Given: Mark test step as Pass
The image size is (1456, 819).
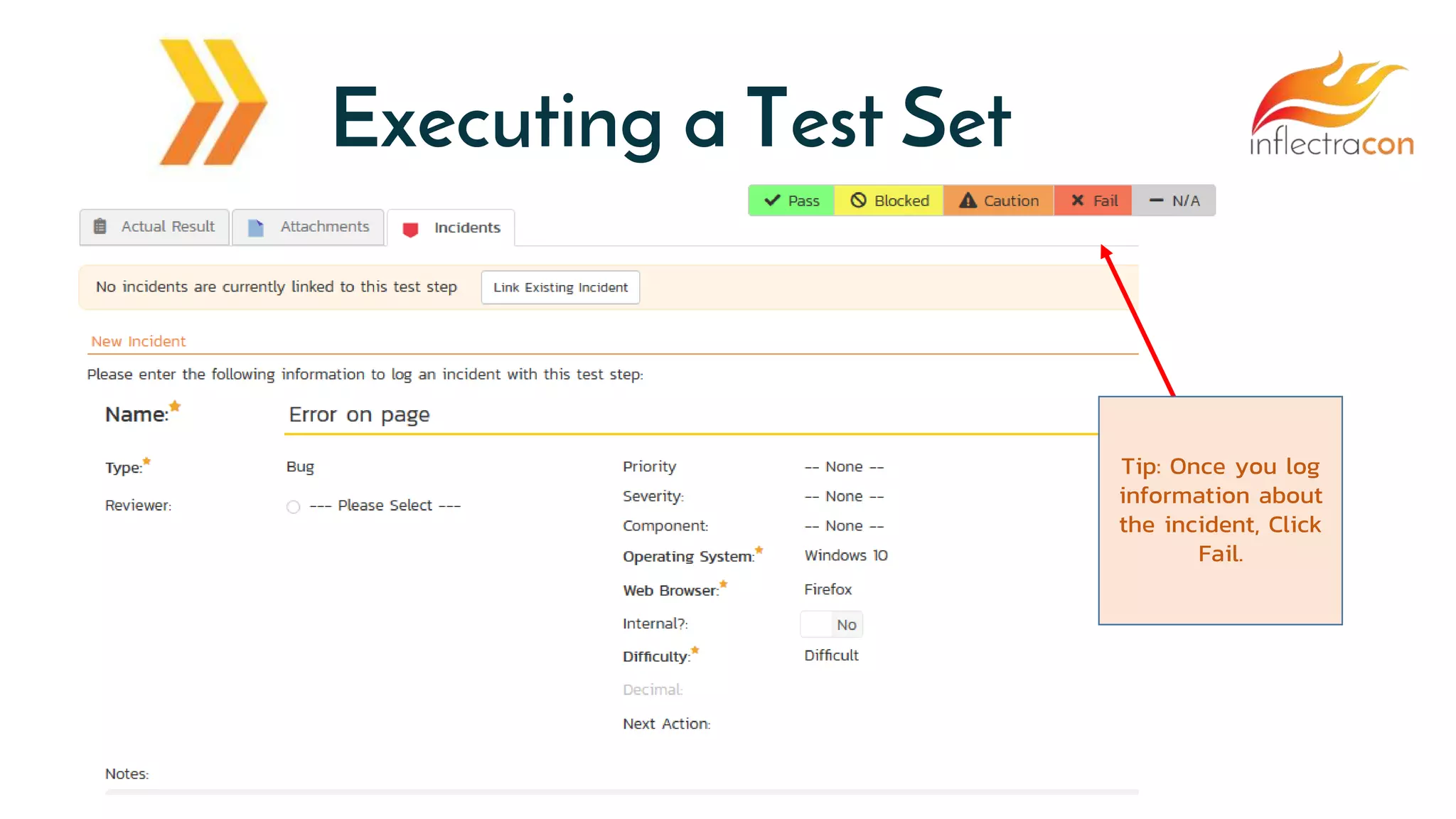Looking at the screenshot, I should pos(791,200).
